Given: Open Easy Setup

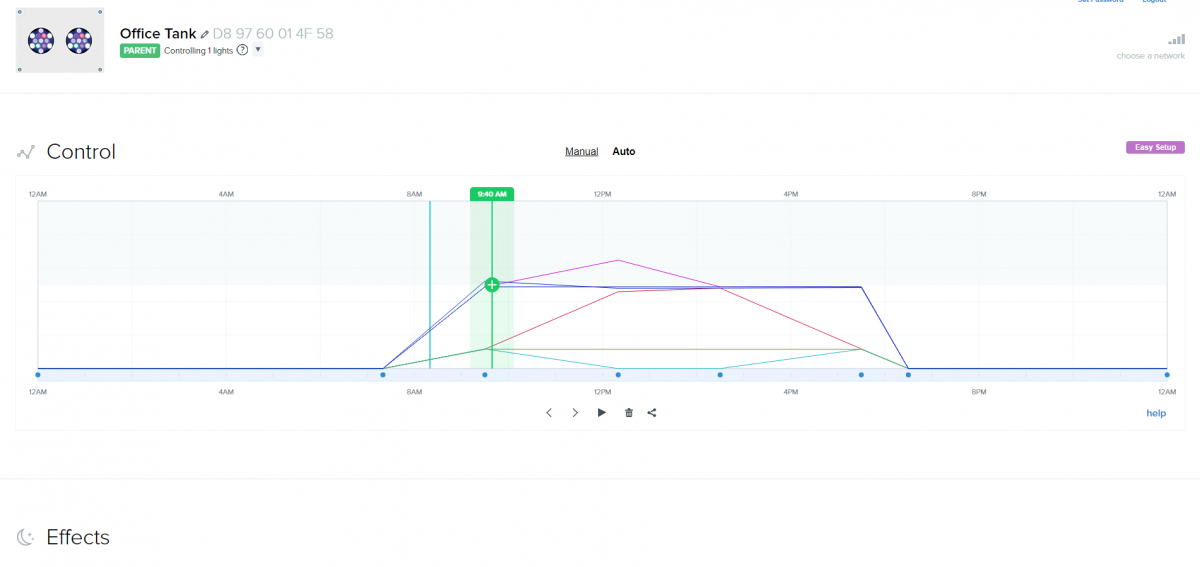Looking at the screenshot, I should pos(1155,147).
